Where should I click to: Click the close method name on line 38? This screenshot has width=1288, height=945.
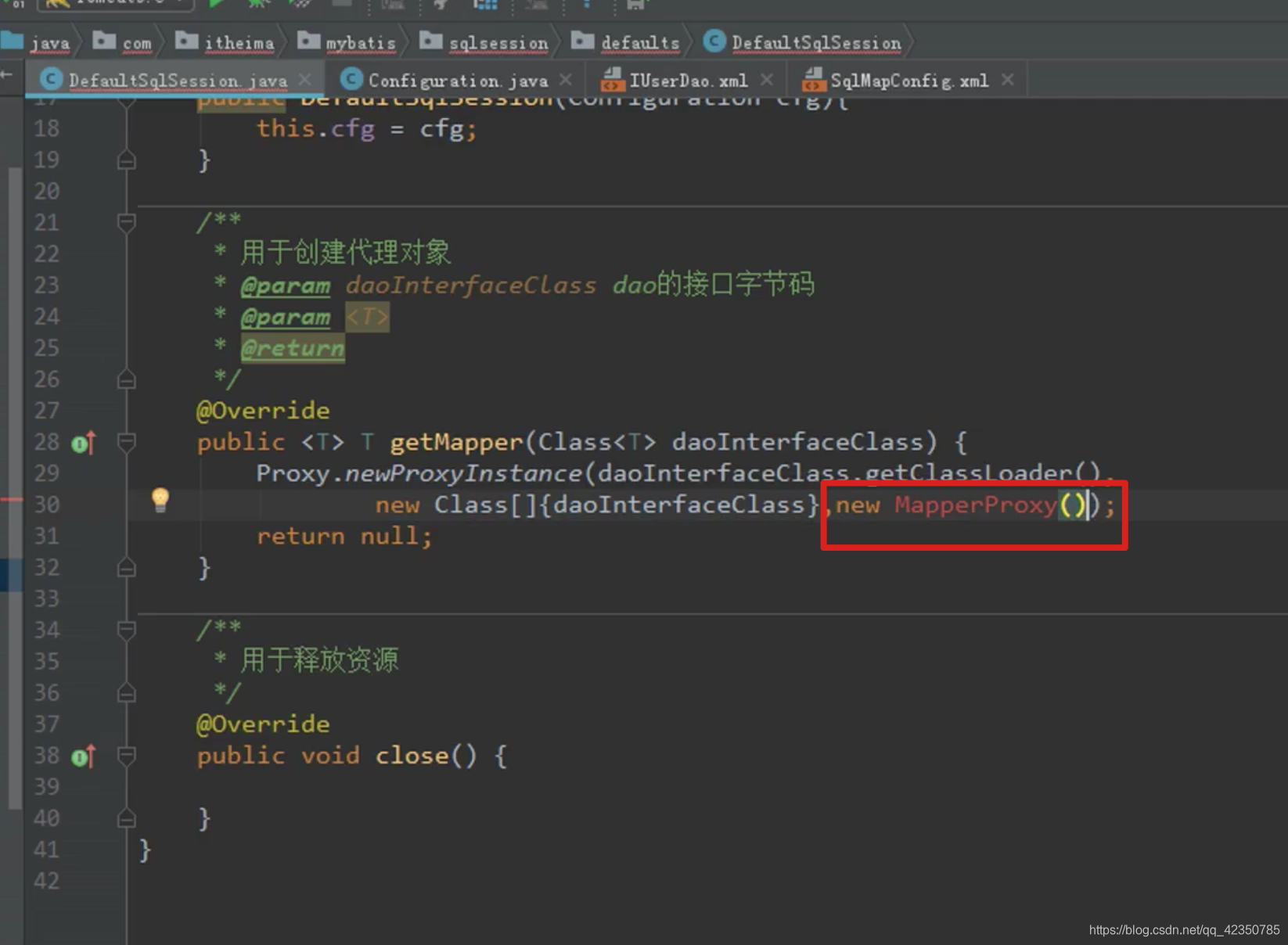coord(412,755)
